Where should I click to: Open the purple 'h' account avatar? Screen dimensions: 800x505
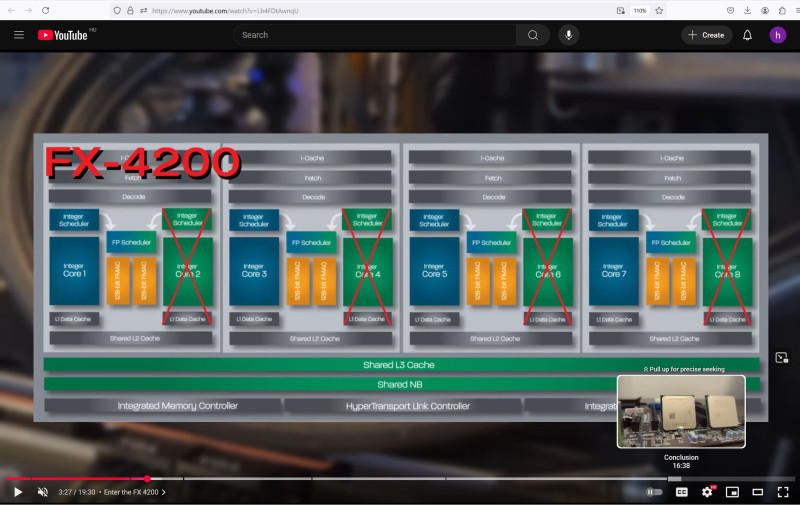pyautogui.click(x=778, y=35)
